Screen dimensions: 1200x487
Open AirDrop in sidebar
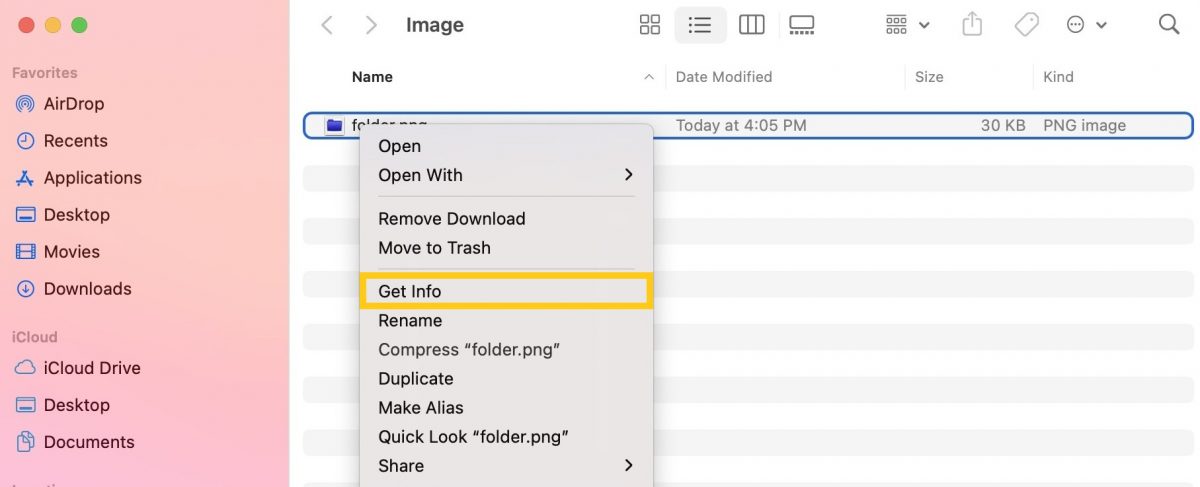coord(73,104)
